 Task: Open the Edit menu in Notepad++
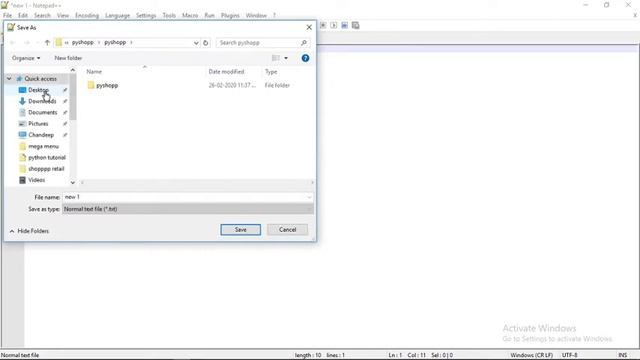click(x=23, y=16)
